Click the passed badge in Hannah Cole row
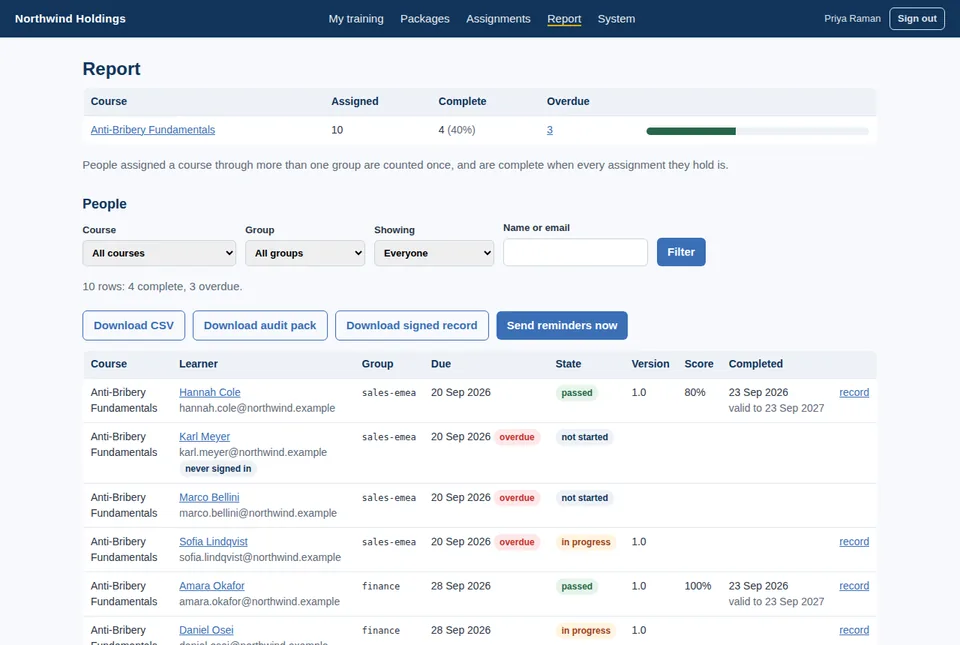Screen dimensions: 960x645 (577, 393)
